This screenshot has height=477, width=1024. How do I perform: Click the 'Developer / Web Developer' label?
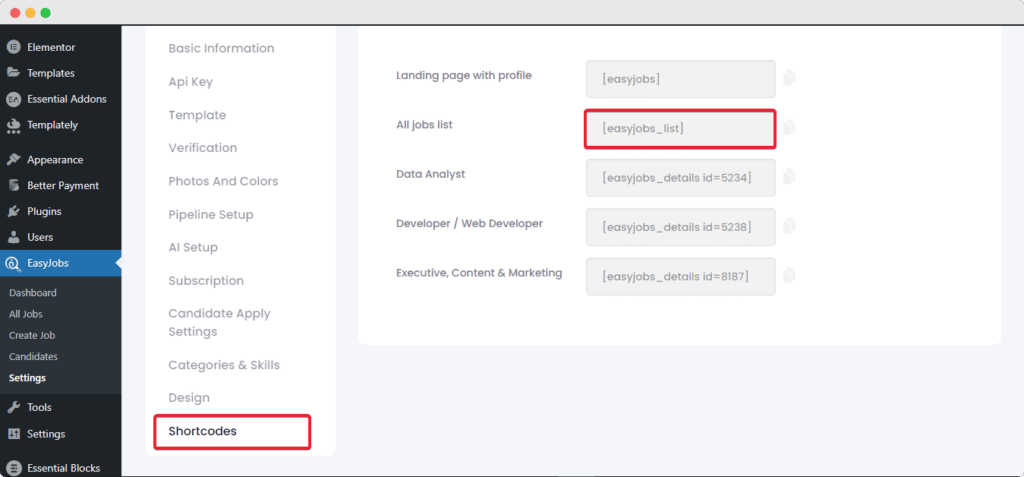pyautogui.click(x=470, y=223)
